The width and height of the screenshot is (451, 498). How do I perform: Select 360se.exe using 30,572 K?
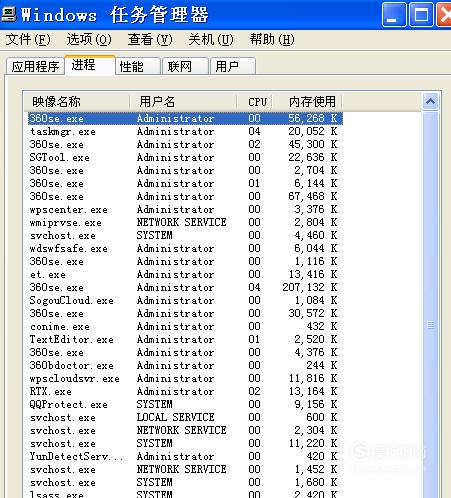(185, 313)
